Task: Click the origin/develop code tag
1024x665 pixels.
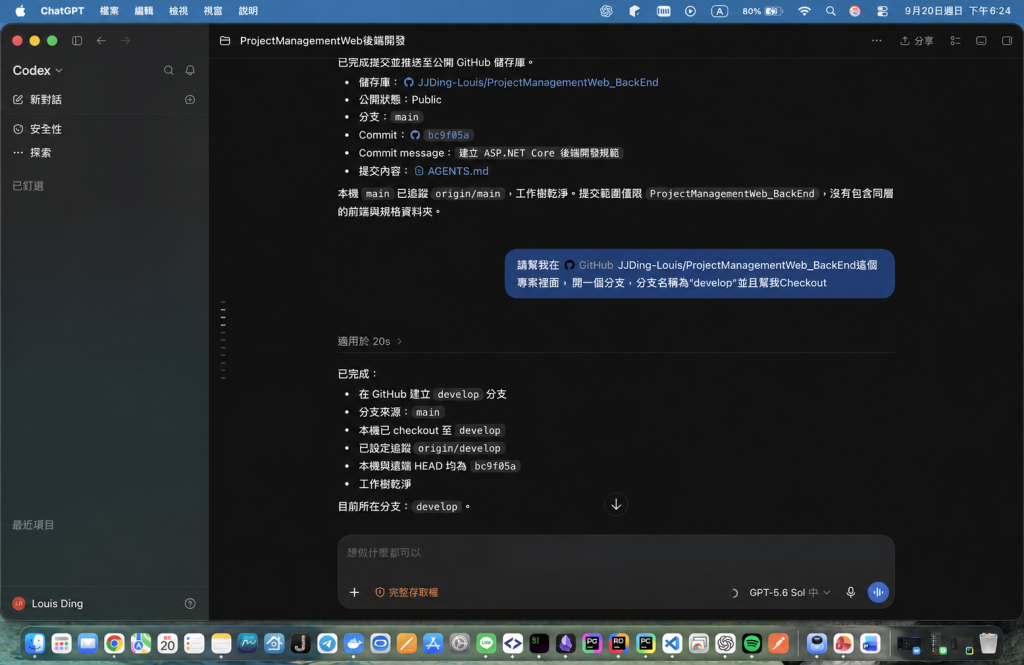Action: point(459,448)
